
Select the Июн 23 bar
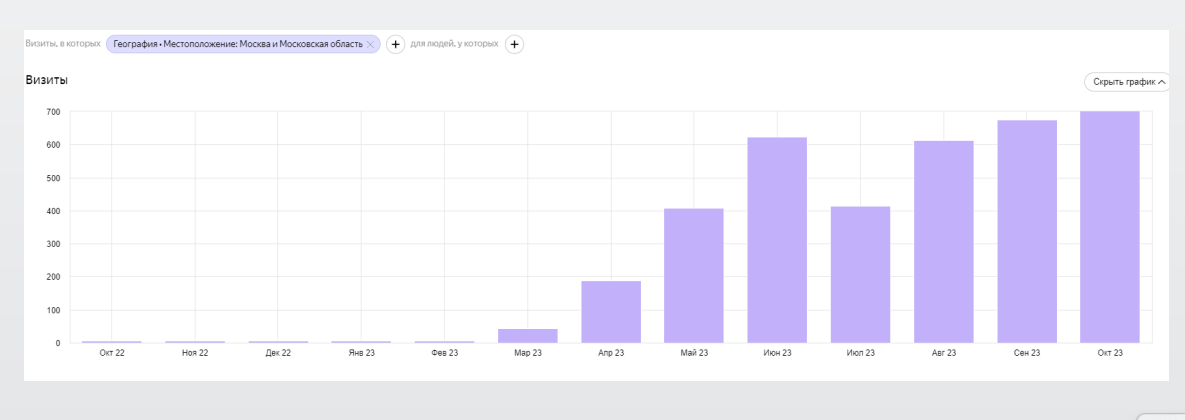click(x=777, y=240)
